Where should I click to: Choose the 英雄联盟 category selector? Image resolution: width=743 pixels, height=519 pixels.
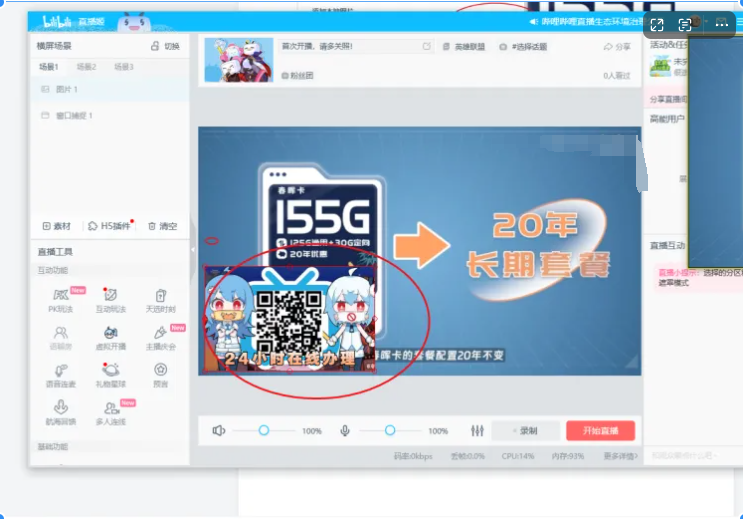(464, 46)
